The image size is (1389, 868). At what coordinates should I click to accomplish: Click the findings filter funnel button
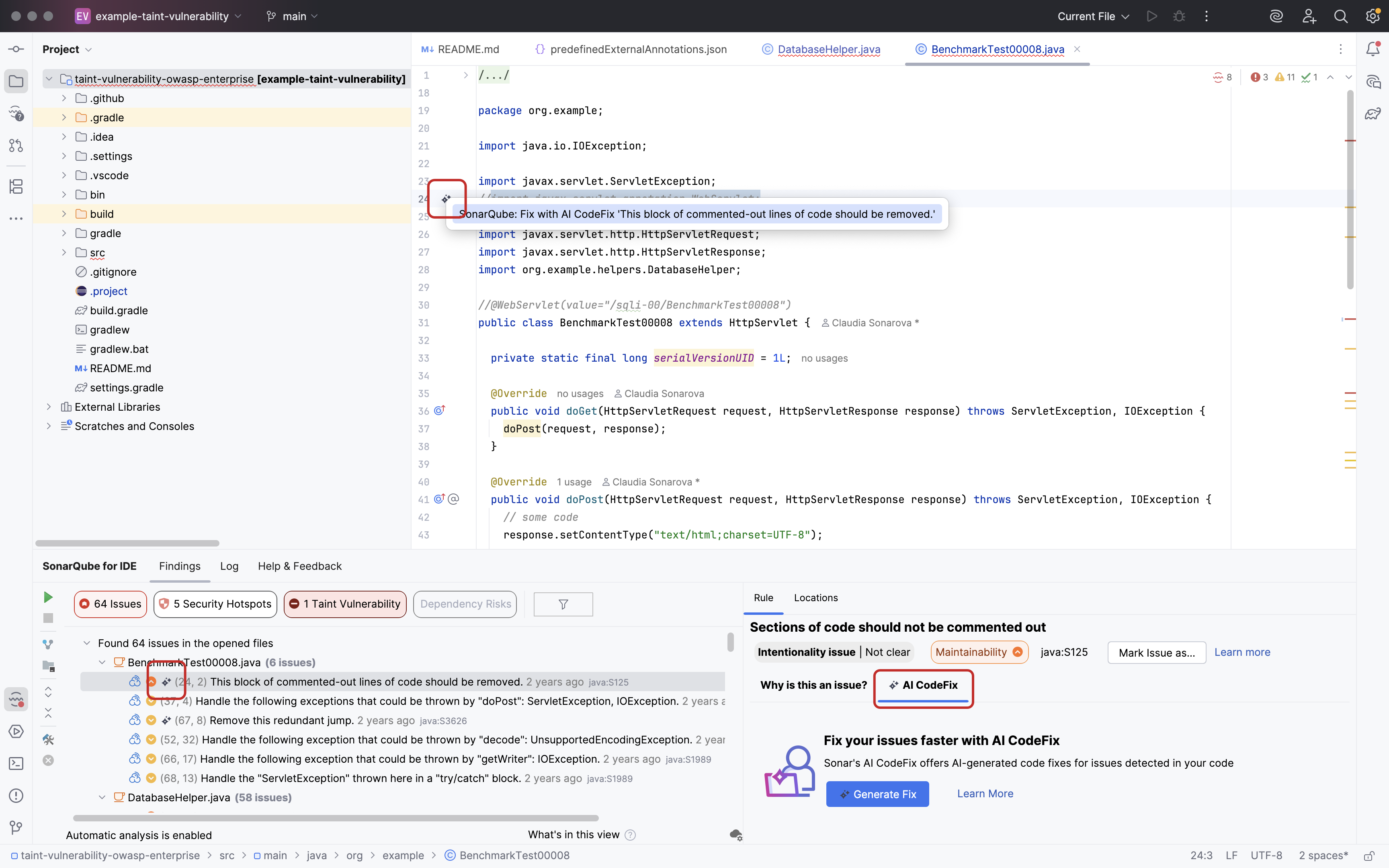[x=563, y=604]
